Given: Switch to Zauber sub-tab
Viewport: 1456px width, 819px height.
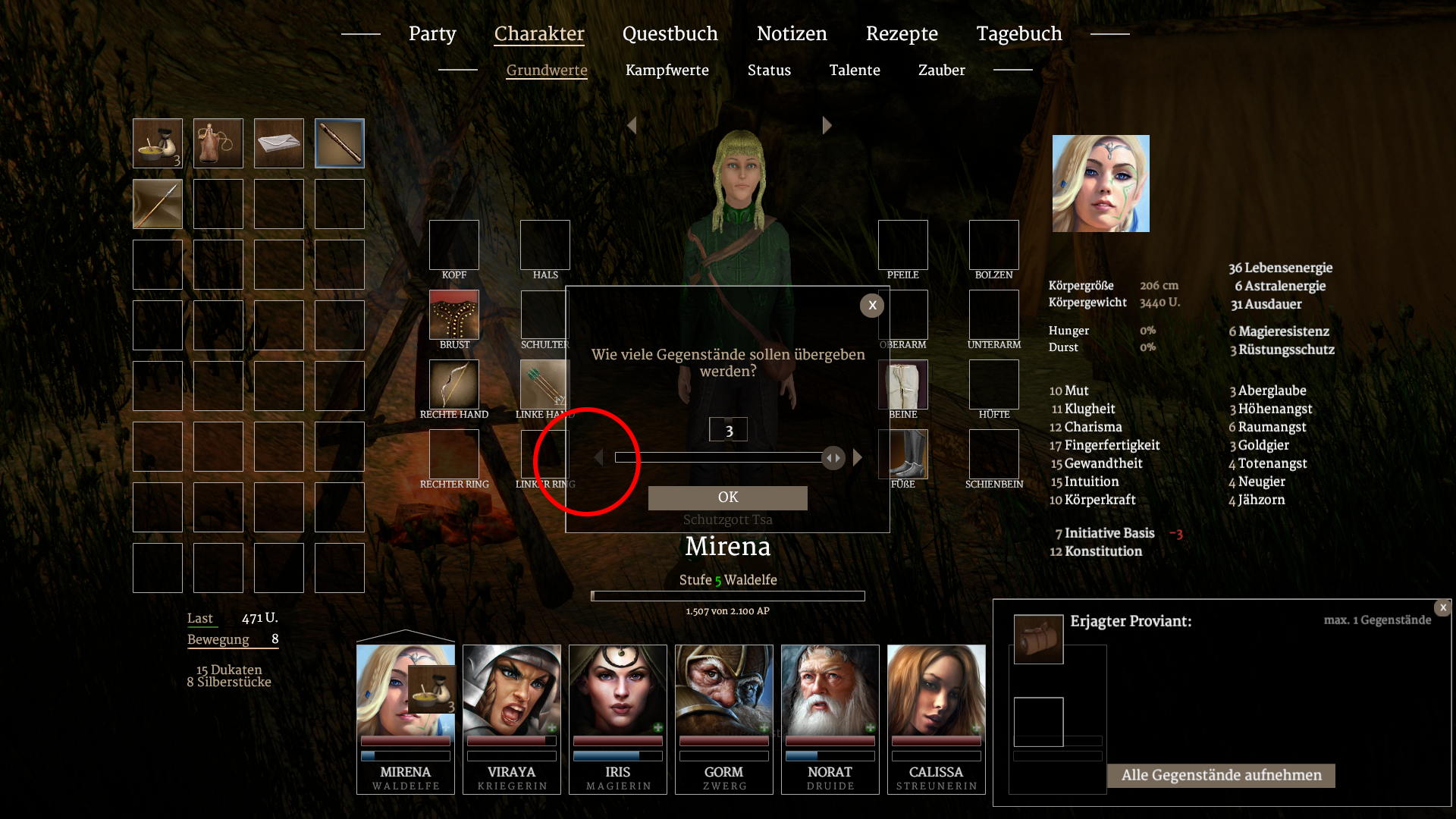Looking at the screenshot, I should pyautogui.click(x=942, y=70).
